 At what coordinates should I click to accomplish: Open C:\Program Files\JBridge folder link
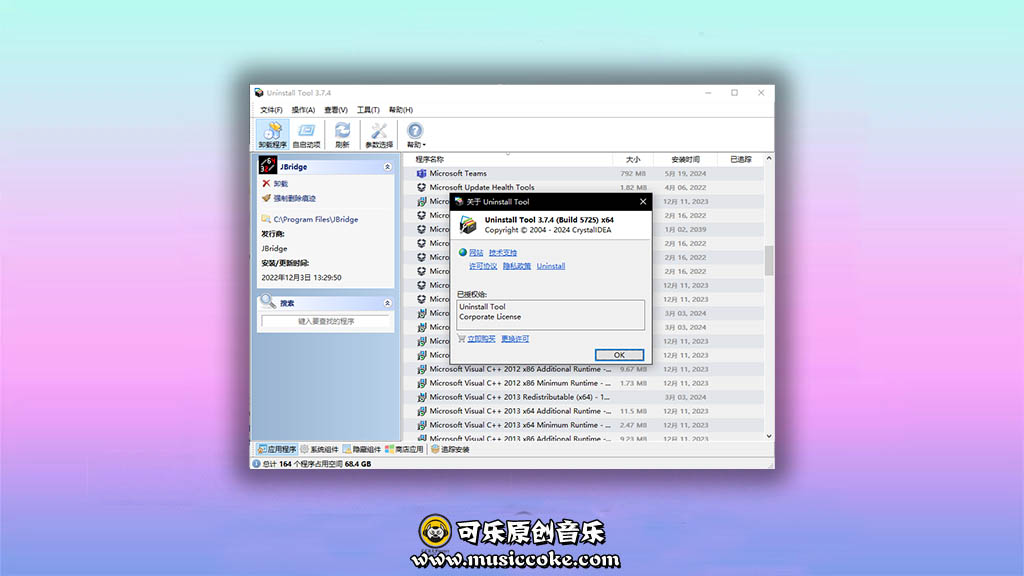pyautogui.click(x=315, y=219)
